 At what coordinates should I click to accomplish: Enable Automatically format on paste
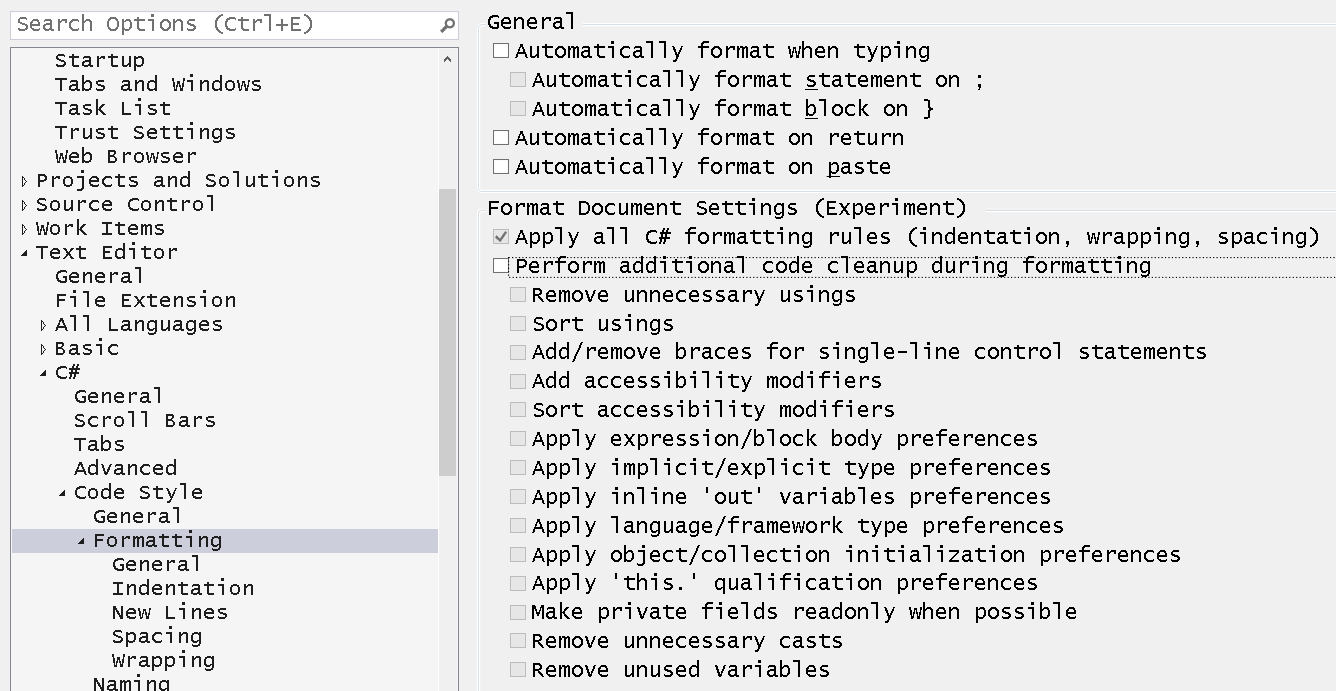click(500, 166)
